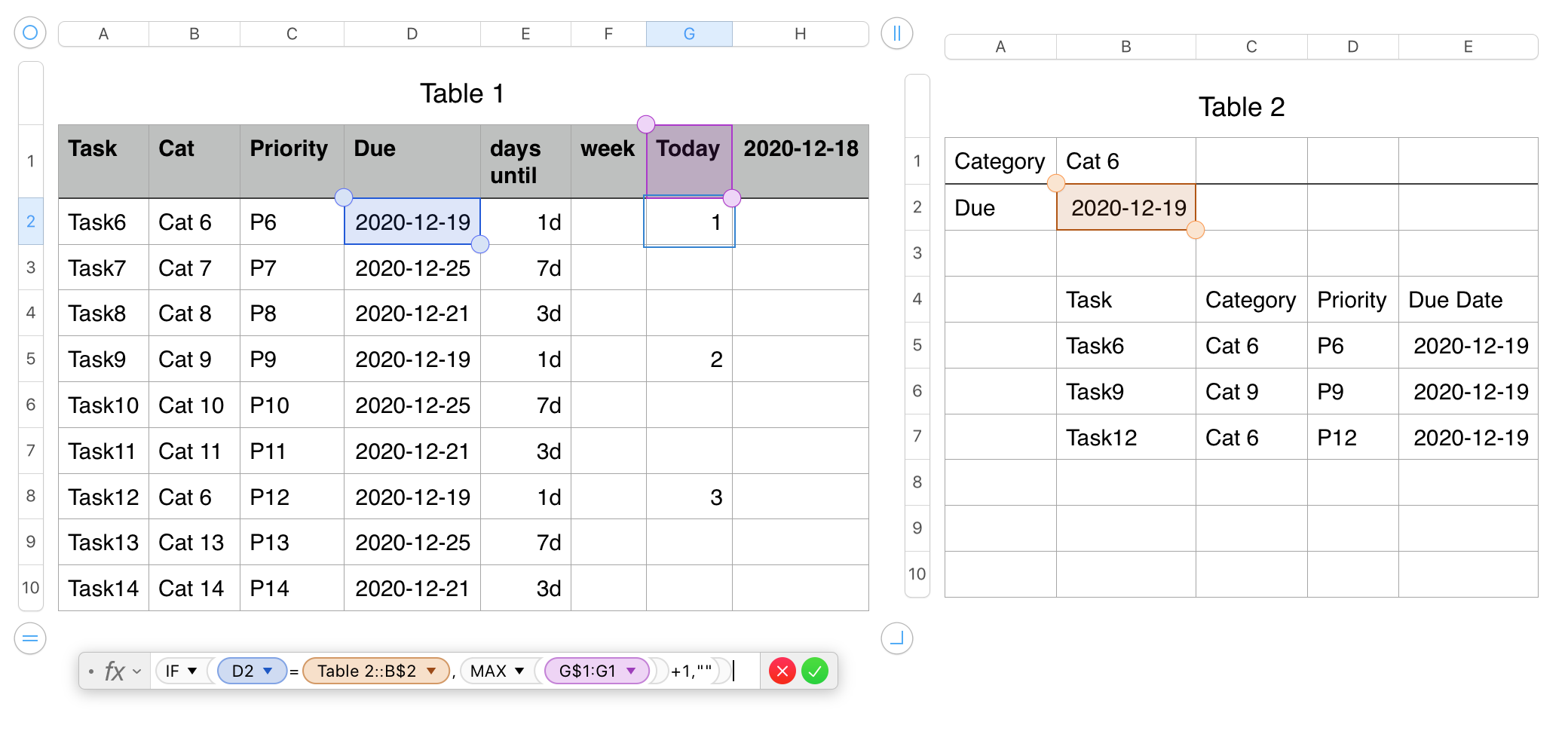This screenshot has width=1568, height=731.
Task: Select column G header in Table 1
Action: (x=688, y=33)
